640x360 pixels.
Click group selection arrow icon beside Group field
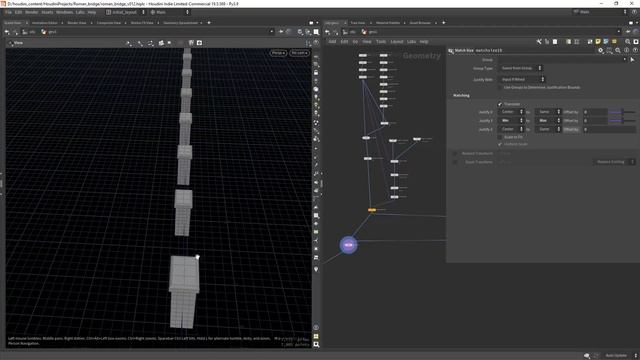(x=633, y=60)
